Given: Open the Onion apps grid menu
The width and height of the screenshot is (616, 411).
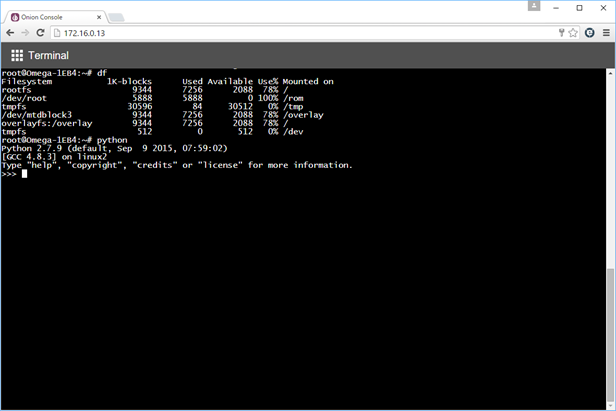Looking at the screenshot, I should coord(17,55).
